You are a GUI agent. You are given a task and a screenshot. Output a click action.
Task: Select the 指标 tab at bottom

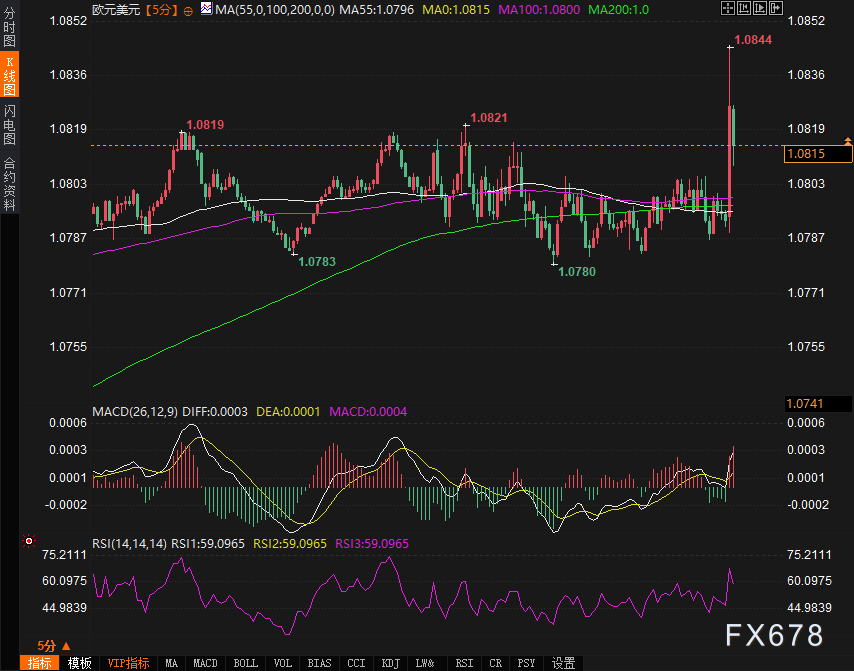[41, 663]
